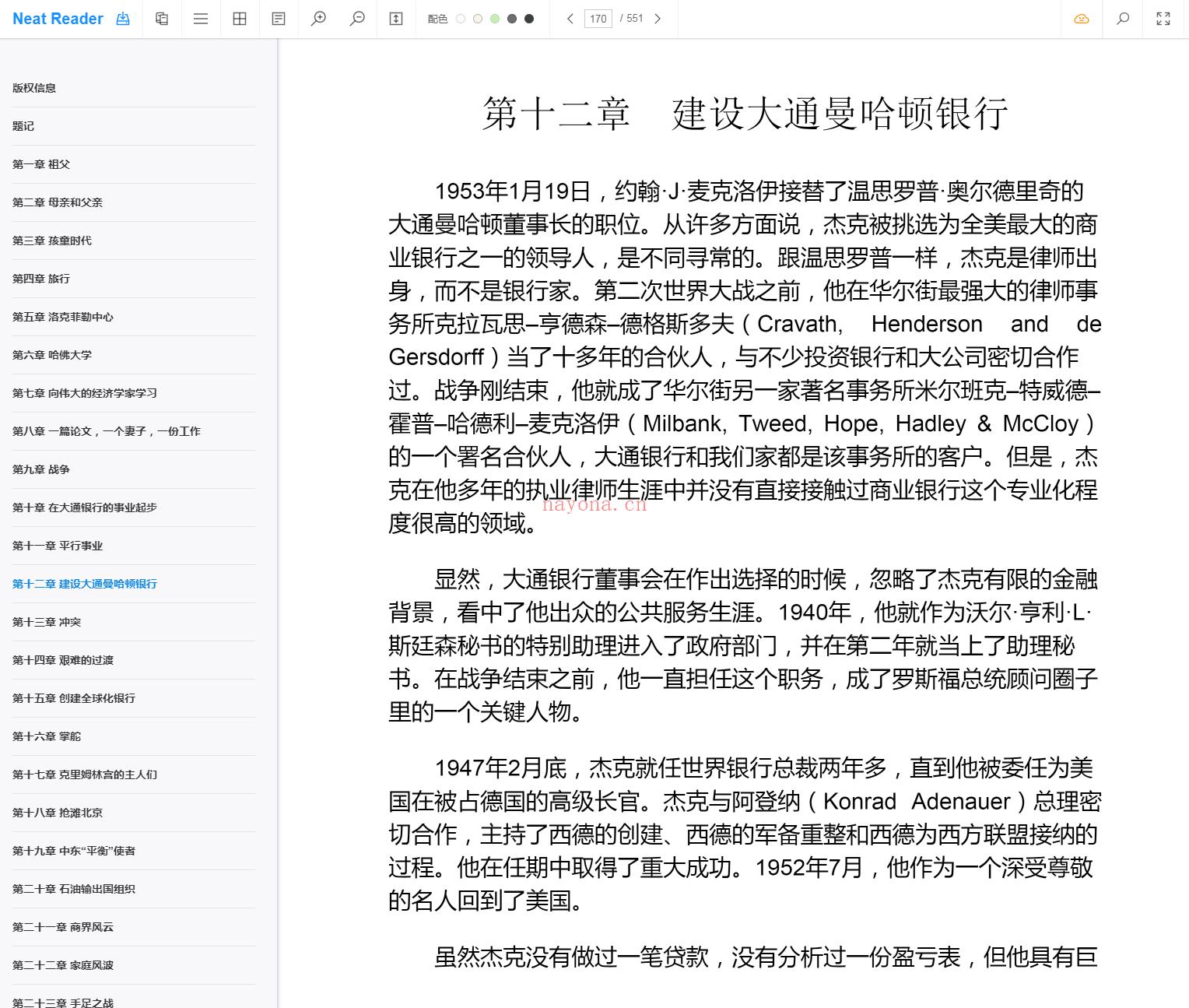Zoom out with the magnifier minus icon

click(357, 19)
